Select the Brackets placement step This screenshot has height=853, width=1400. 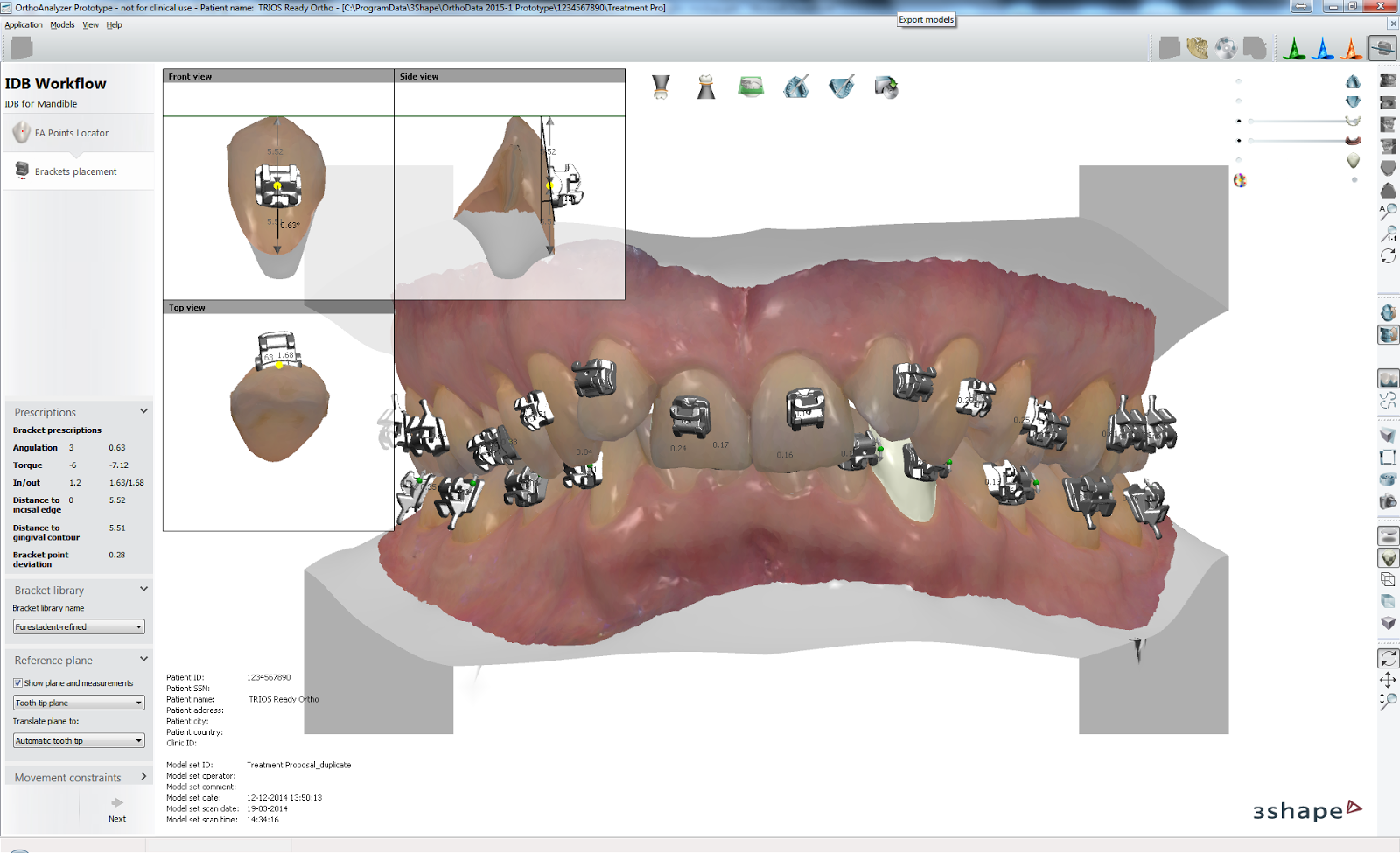[78, 171]
